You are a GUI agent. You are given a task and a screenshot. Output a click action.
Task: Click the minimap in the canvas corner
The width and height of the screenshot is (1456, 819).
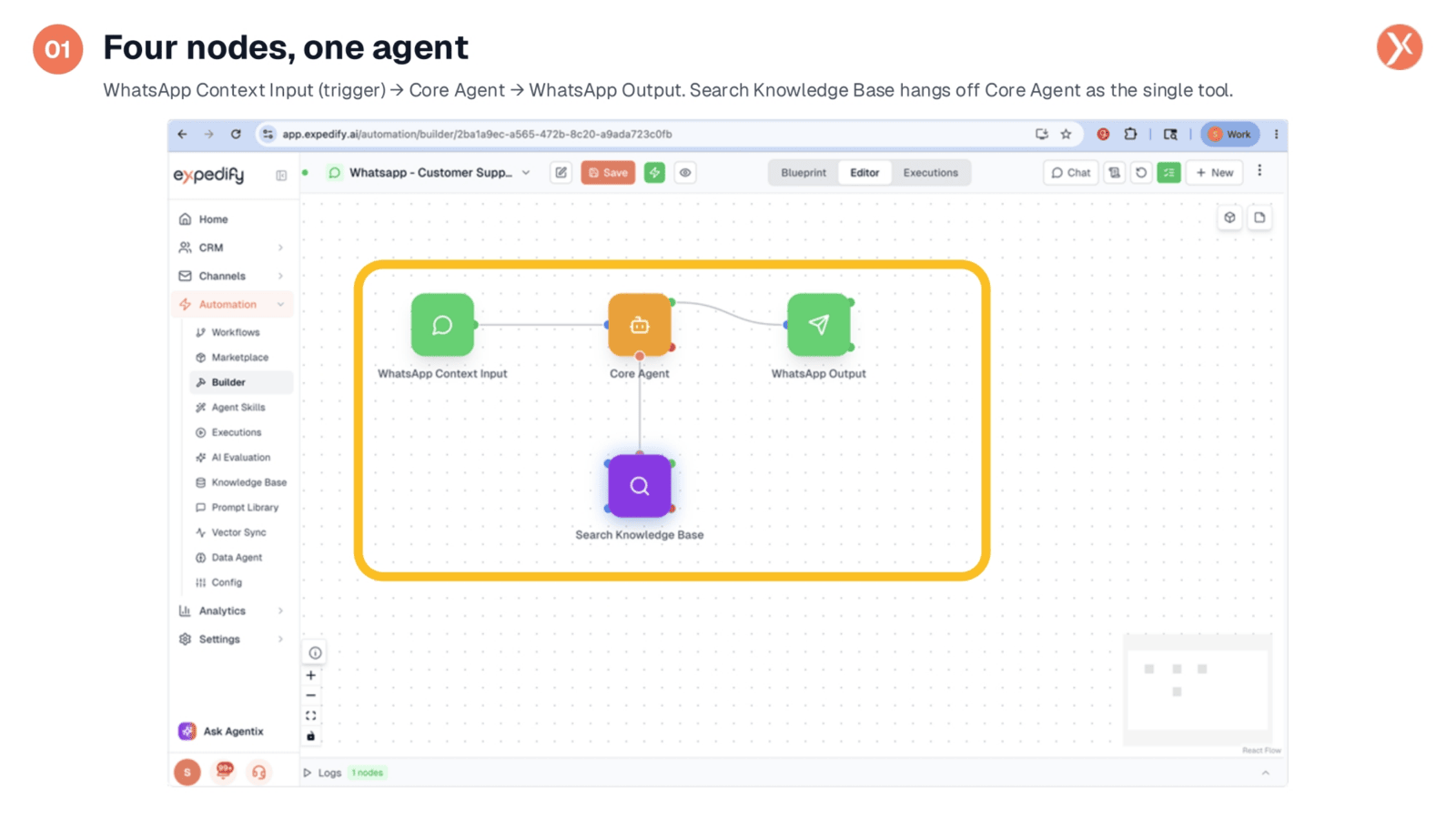1198,690
